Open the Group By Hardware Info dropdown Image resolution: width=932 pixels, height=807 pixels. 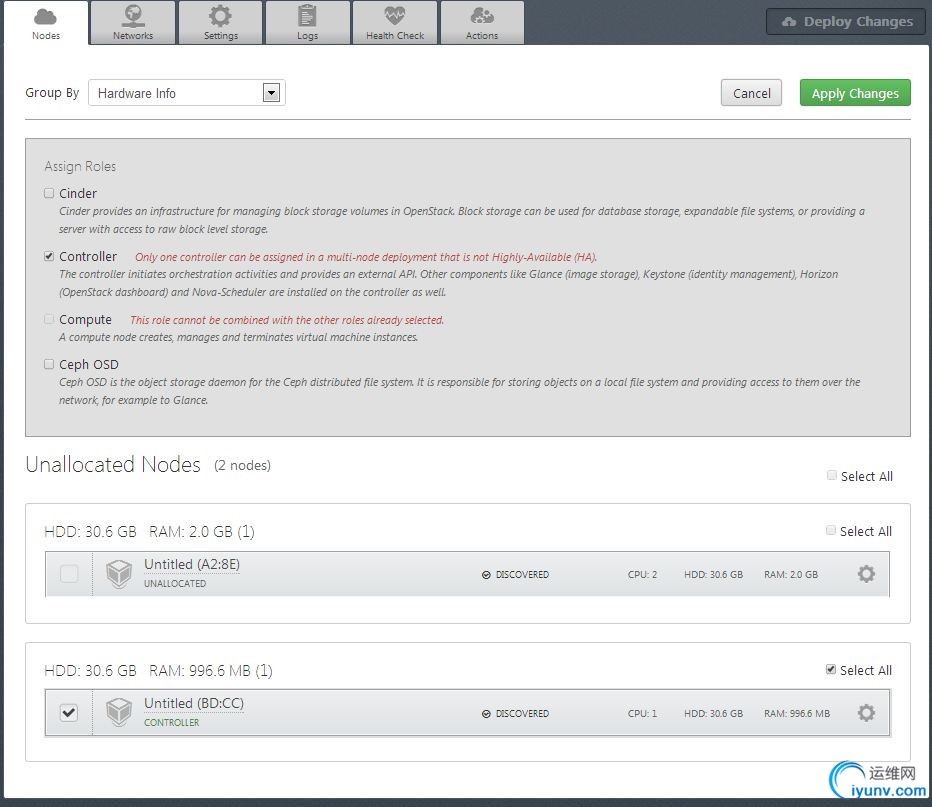click(x=187, y=93)
